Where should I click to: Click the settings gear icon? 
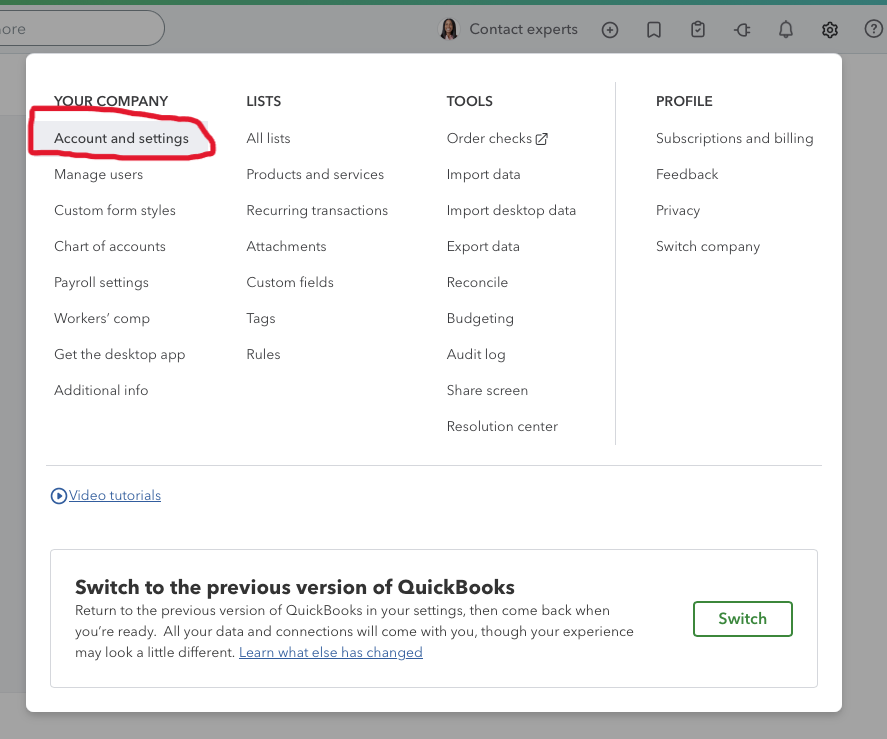(830, 29)
